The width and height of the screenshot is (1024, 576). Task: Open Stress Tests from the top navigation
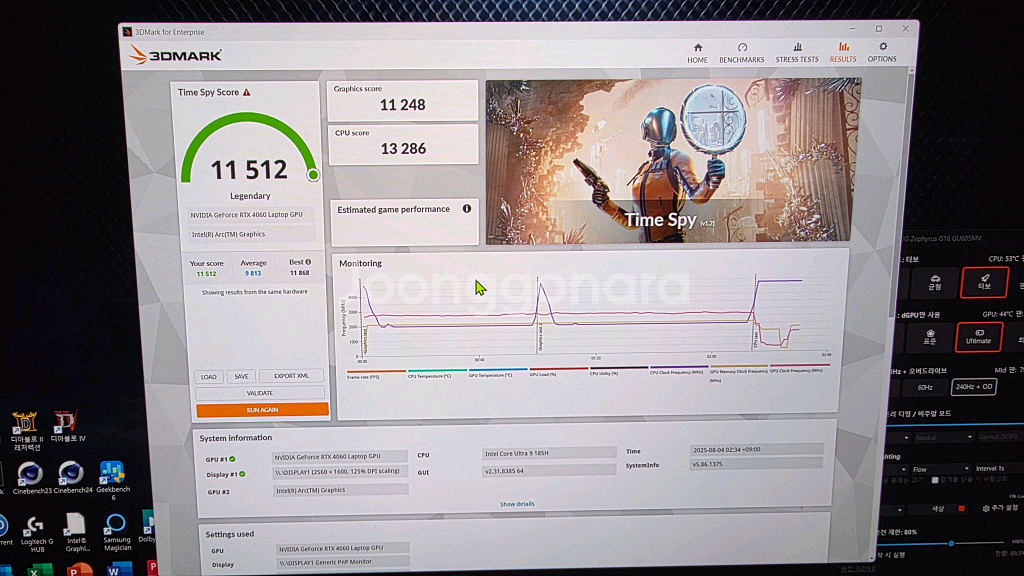tap(796, 52)
